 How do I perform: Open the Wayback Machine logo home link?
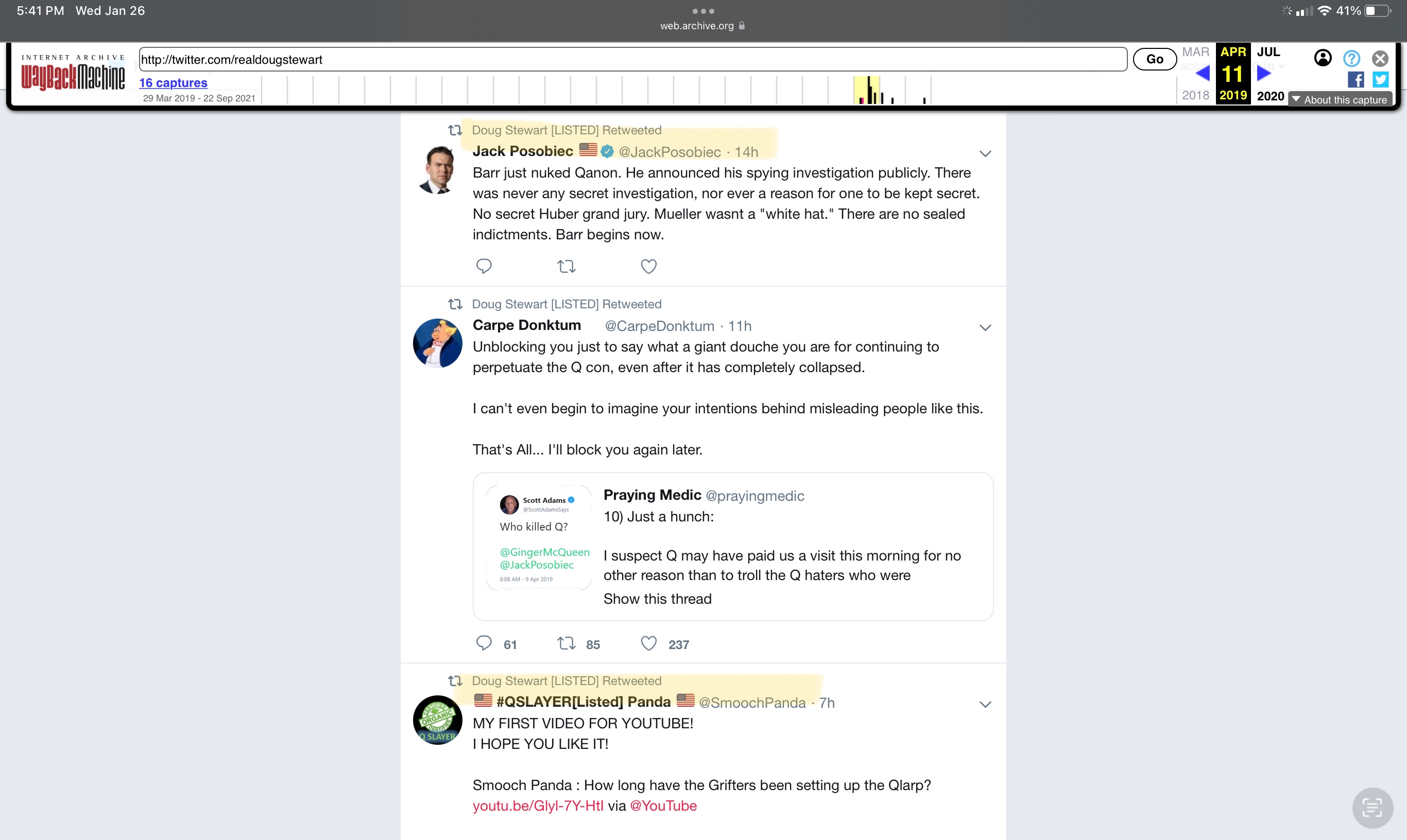click(x=73, y=73)
